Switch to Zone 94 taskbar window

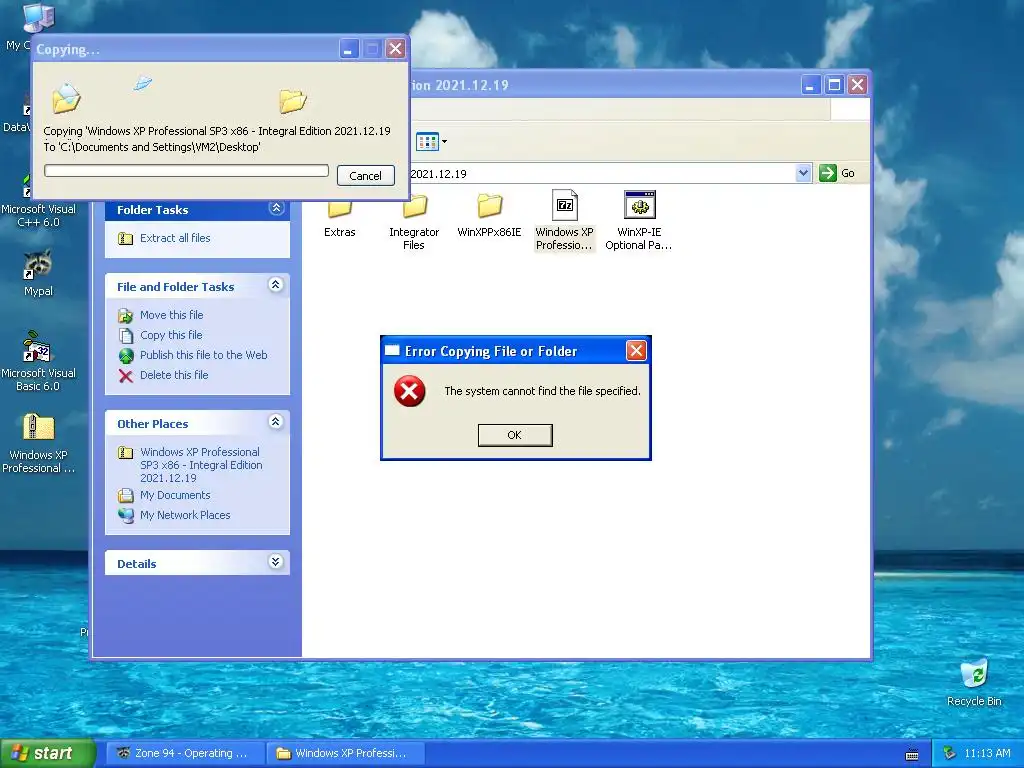tap(185, 753)
